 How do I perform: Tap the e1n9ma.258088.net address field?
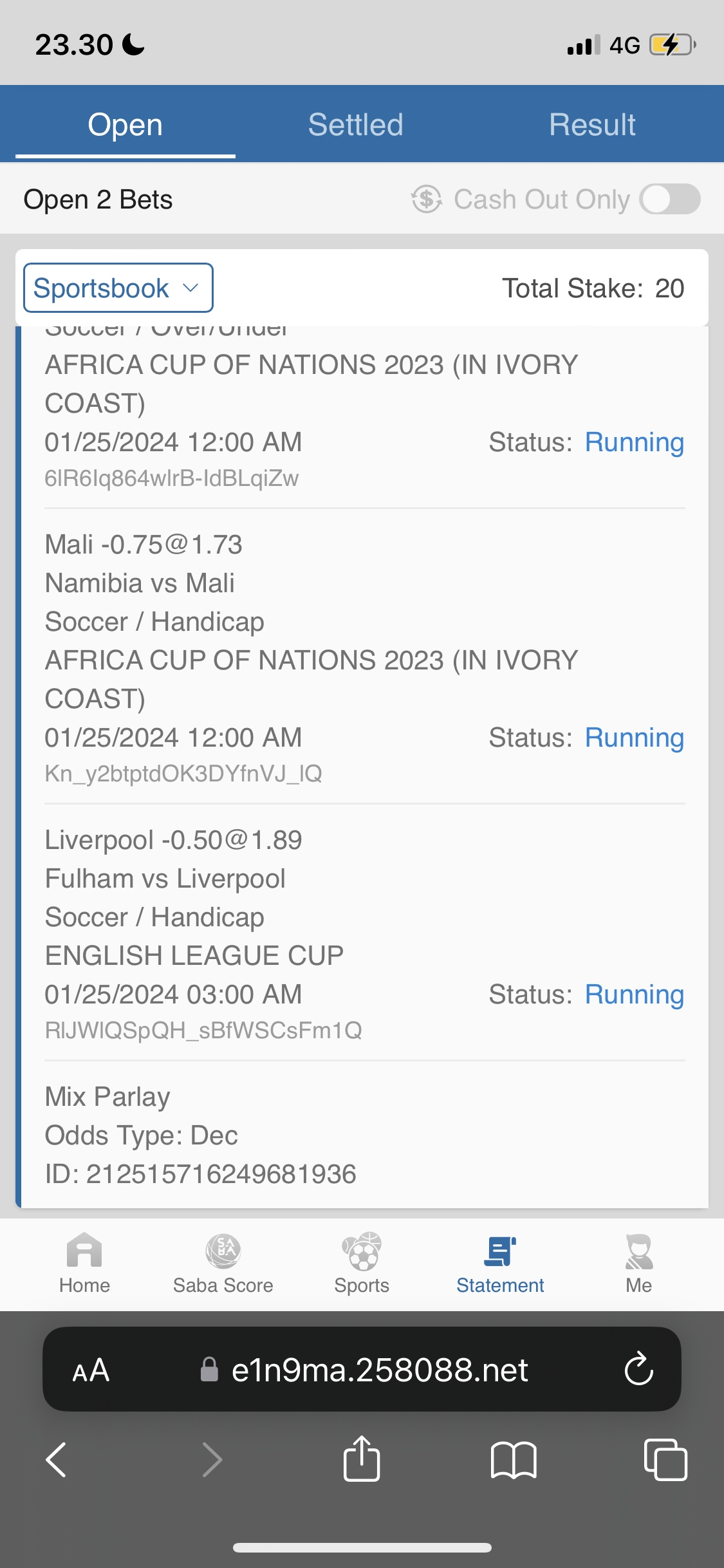pos(380,1370)
